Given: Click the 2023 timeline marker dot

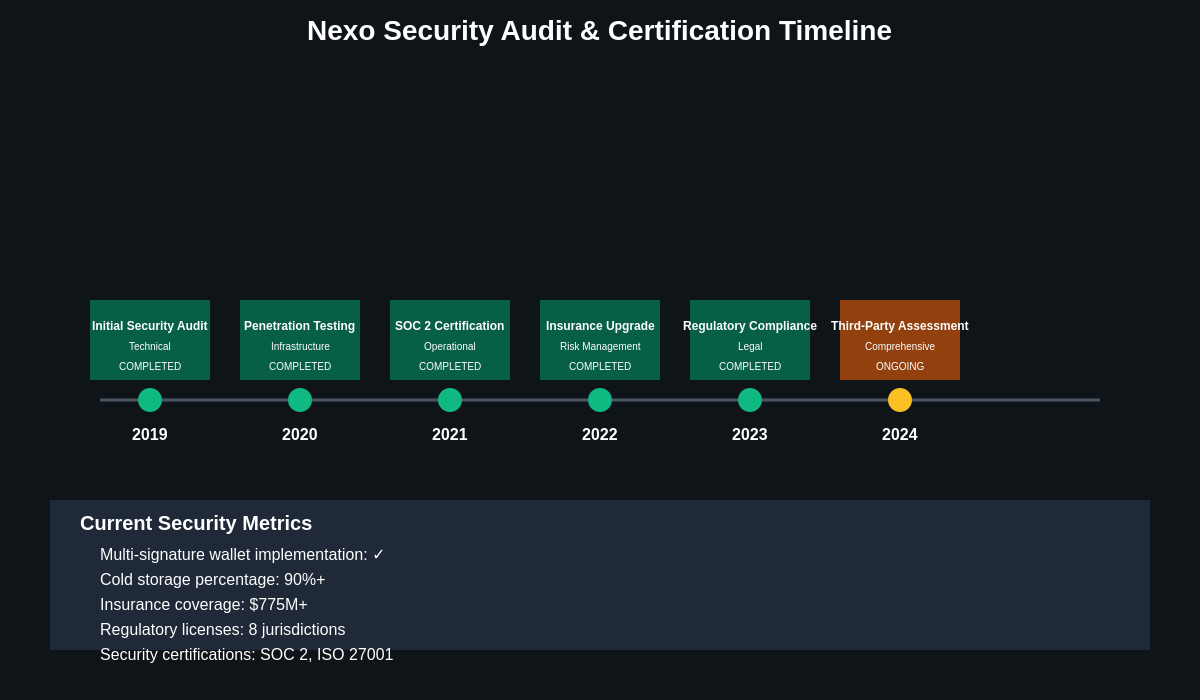Looking at the screenshot, I should [x=750, y=400].
